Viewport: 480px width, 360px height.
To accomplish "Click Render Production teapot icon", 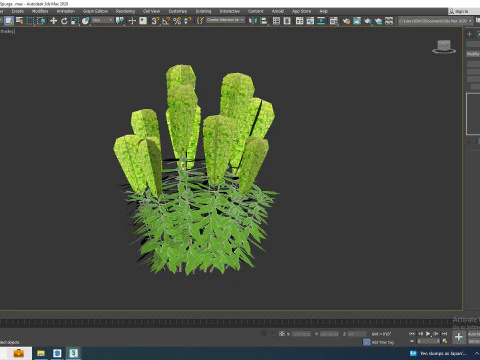I will point(368,21).
